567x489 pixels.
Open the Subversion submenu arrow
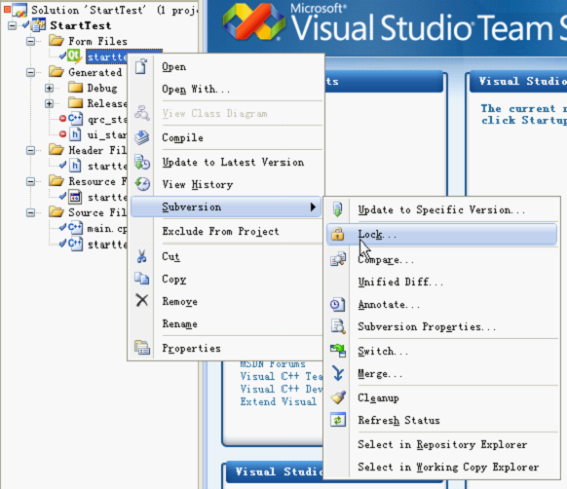[x=313, y=207]
